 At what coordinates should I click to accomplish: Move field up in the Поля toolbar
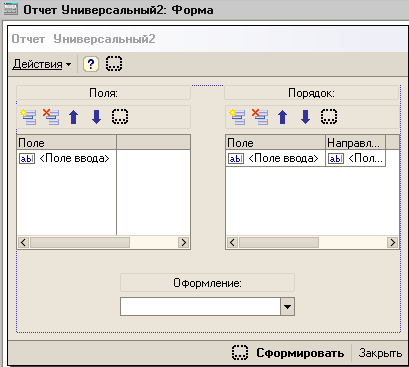[73, 117]
